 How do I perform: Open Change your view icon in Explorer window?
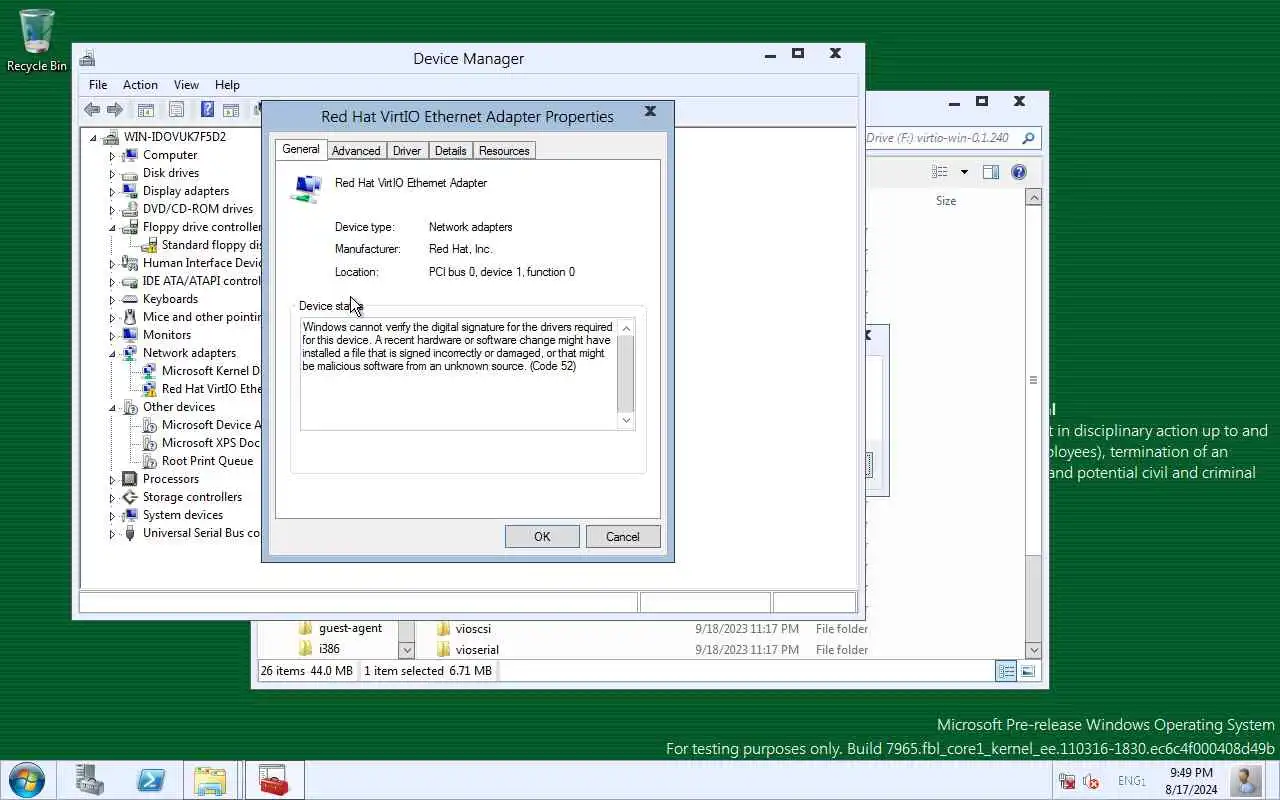pos(940,172)
